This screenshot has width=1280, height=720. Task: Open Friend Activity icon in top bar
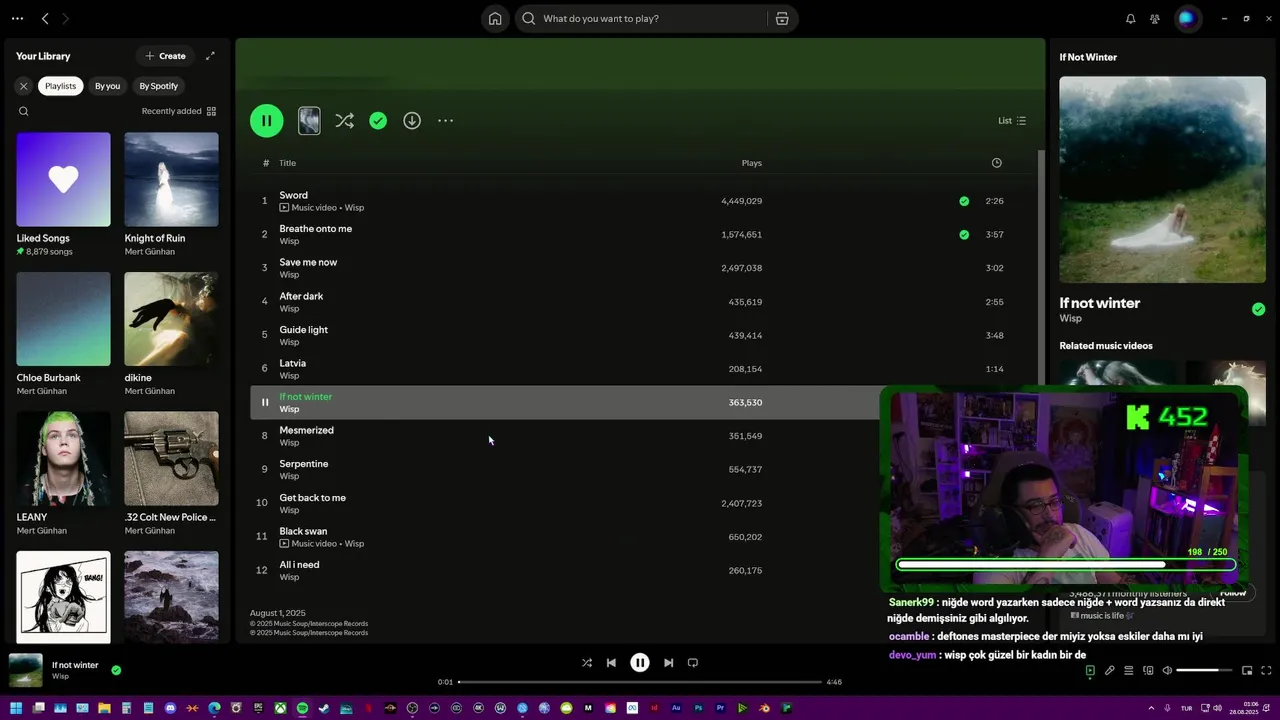[1155, 18]
